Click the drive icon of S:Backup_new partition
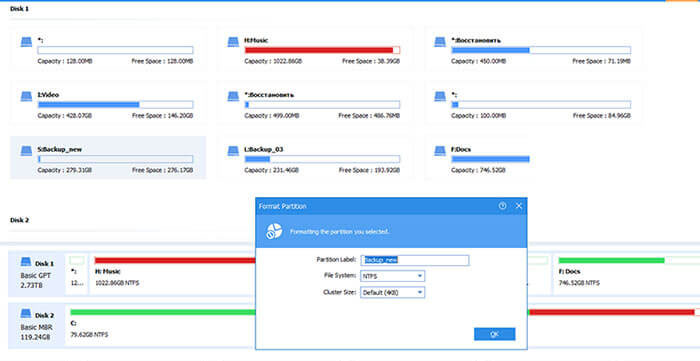Viewport: 700px width, 361px height. tap(26, 151)
